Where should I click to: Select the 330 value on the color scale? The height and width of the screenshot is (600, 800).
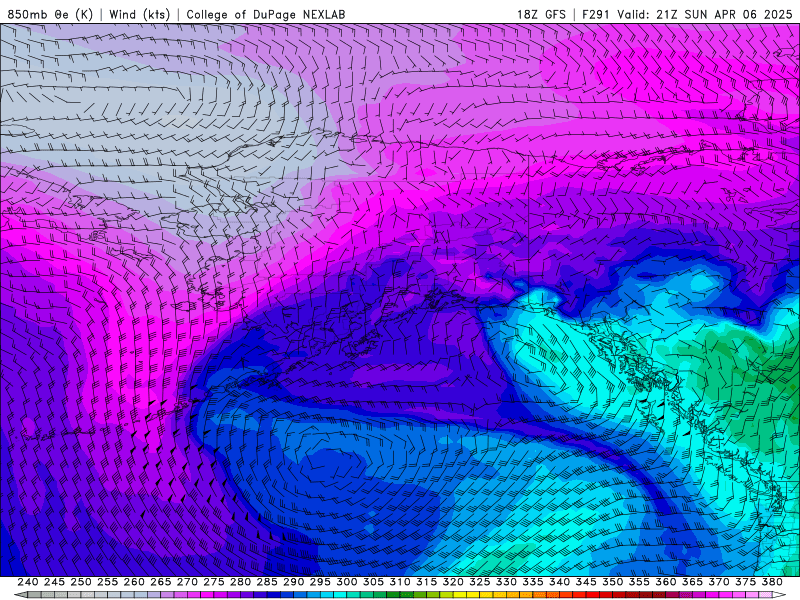(506, 582)
